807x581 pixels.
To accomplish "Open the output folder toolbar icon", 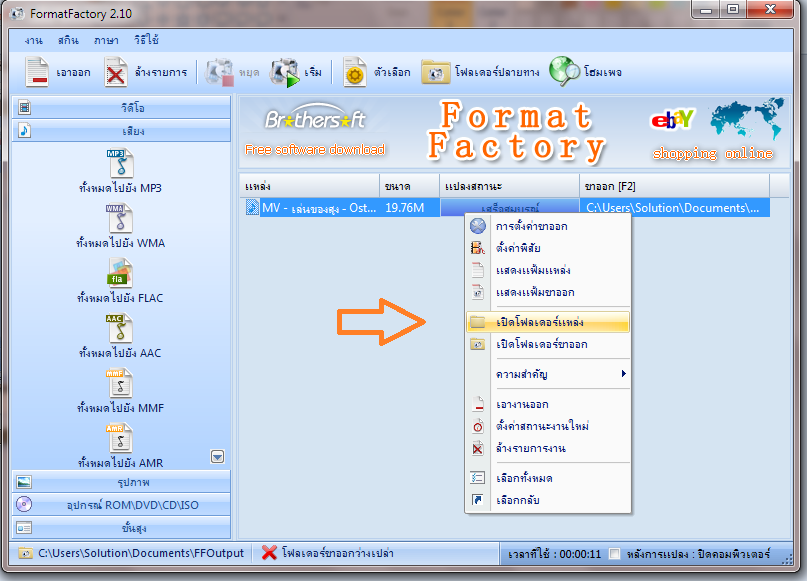I will [x=435, y=72].
